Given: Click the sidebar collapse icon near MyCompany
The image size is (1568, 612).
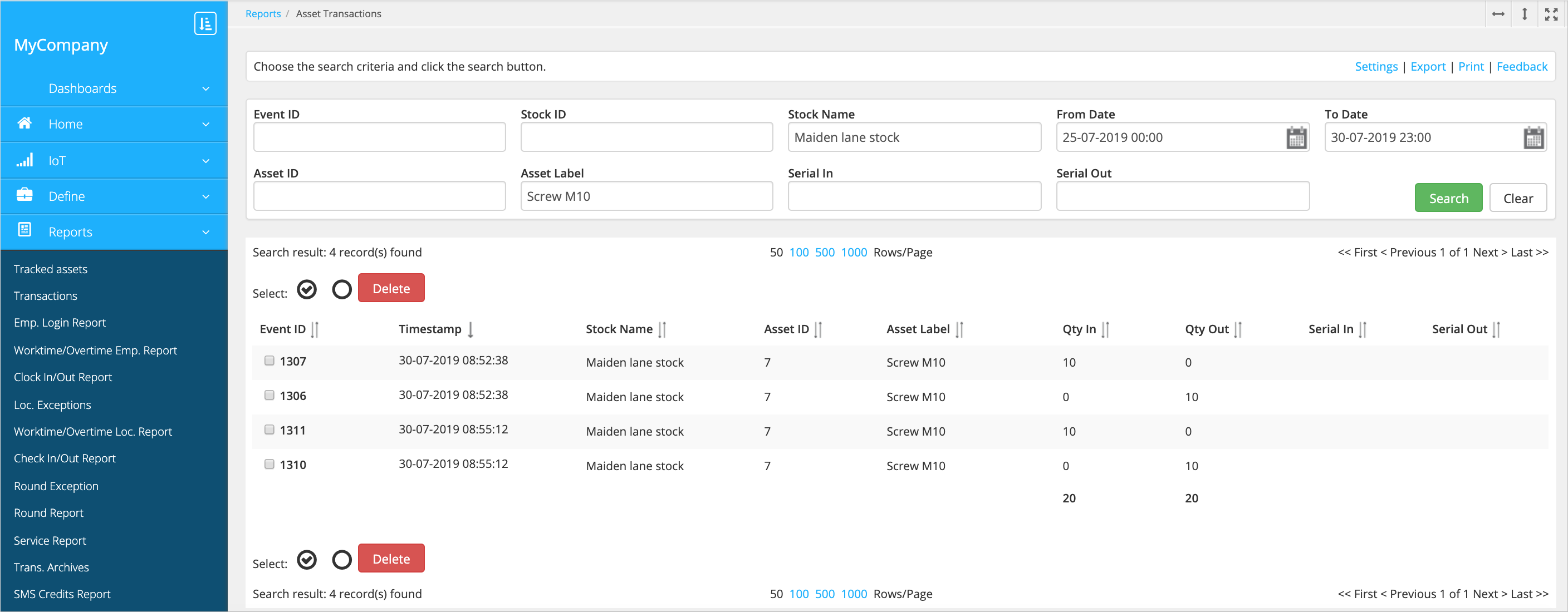Looking at the screenshot, I should point(205,24).
